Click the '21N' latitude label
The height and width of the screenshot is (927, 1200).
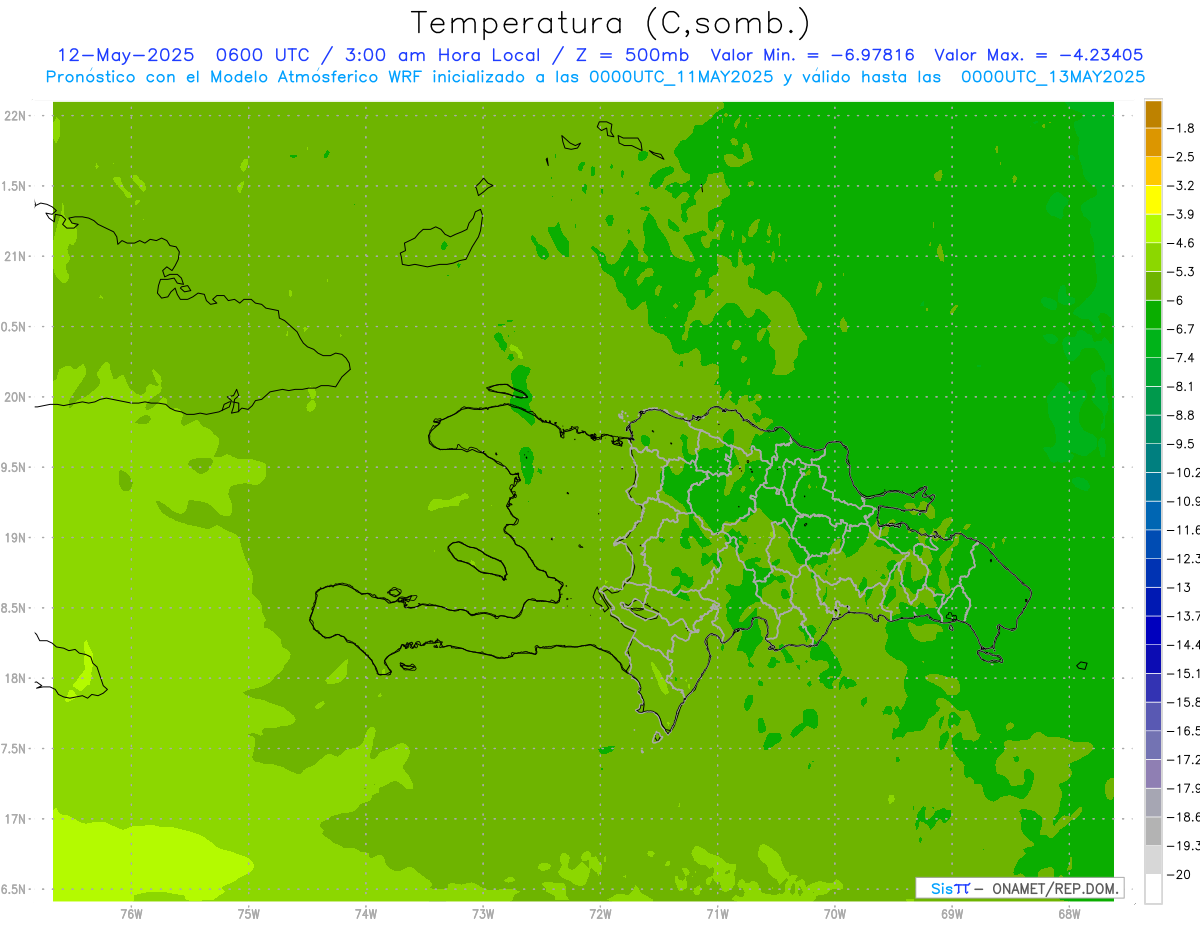15,256
